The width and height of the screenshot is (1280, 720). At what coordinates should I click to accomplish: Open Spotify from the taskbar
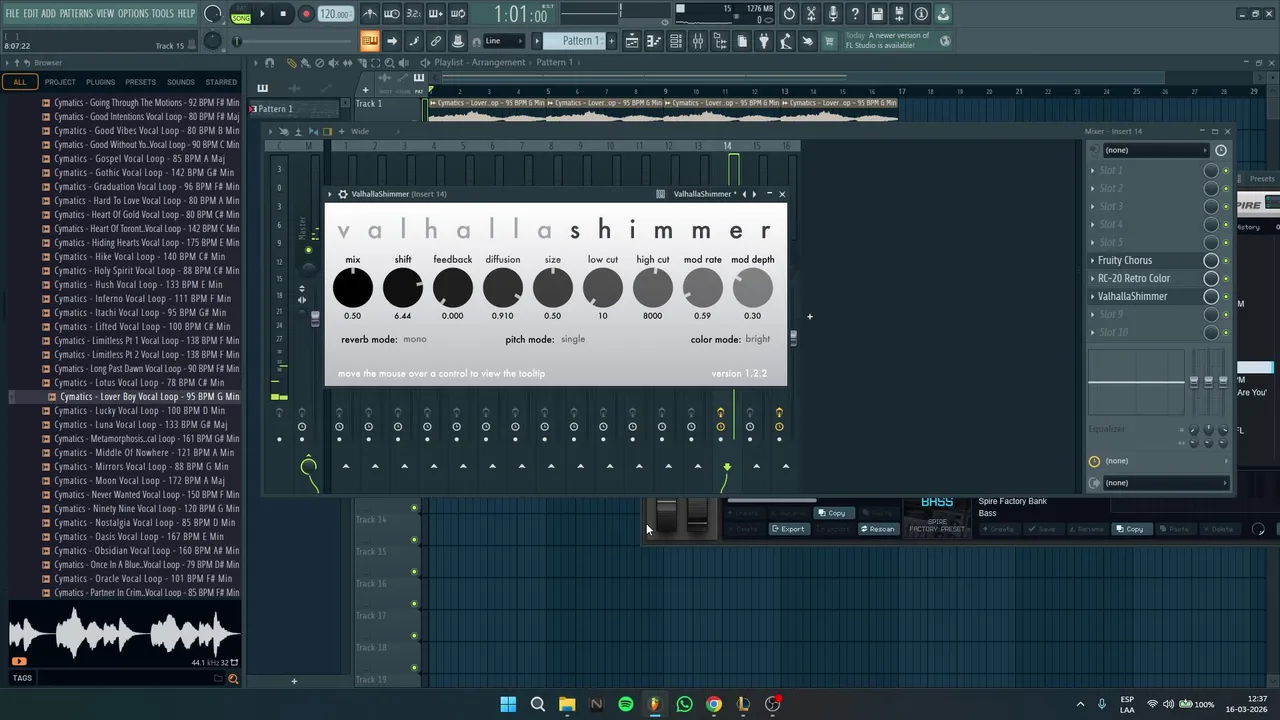click(x=626, y=704)
